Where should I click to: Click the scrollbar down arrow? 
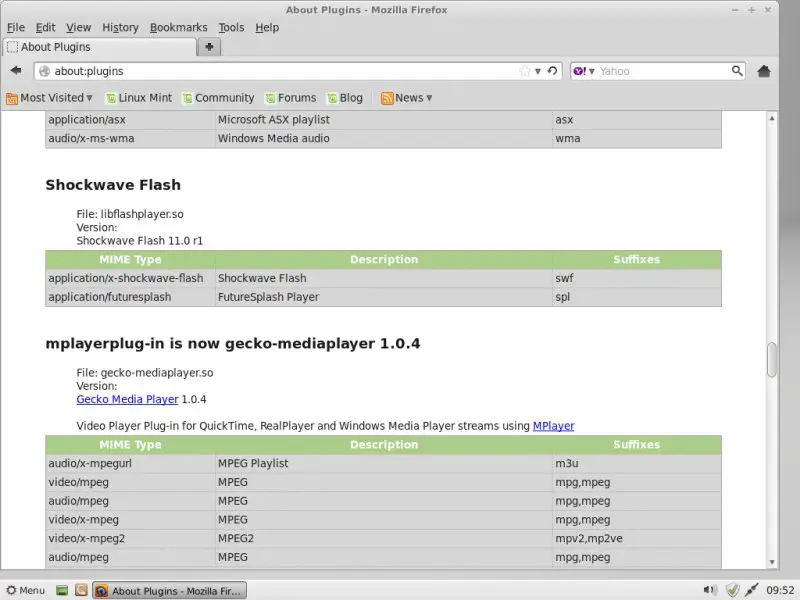tap(771, 562)
